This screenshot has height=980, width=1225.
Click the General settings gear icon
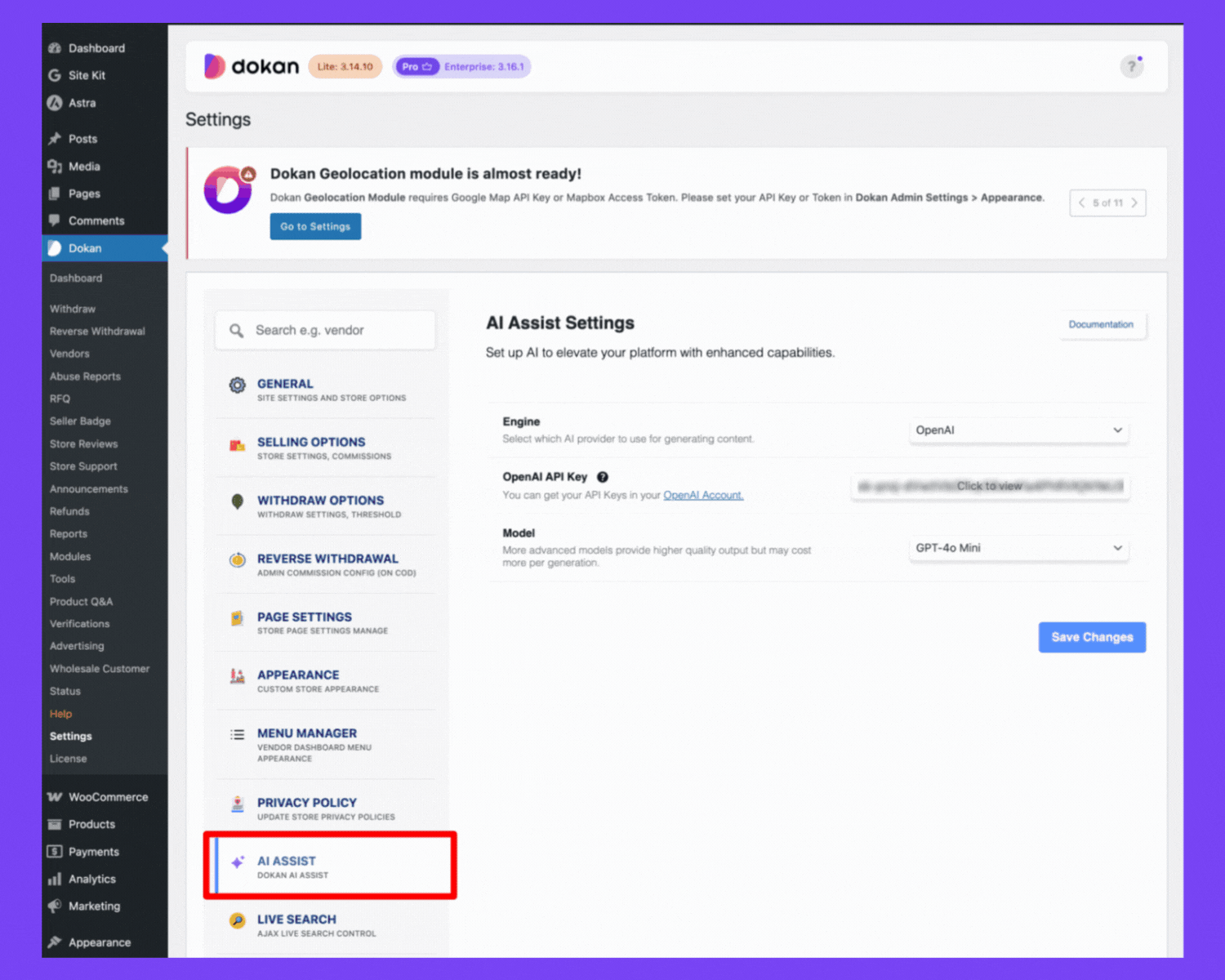237,385
